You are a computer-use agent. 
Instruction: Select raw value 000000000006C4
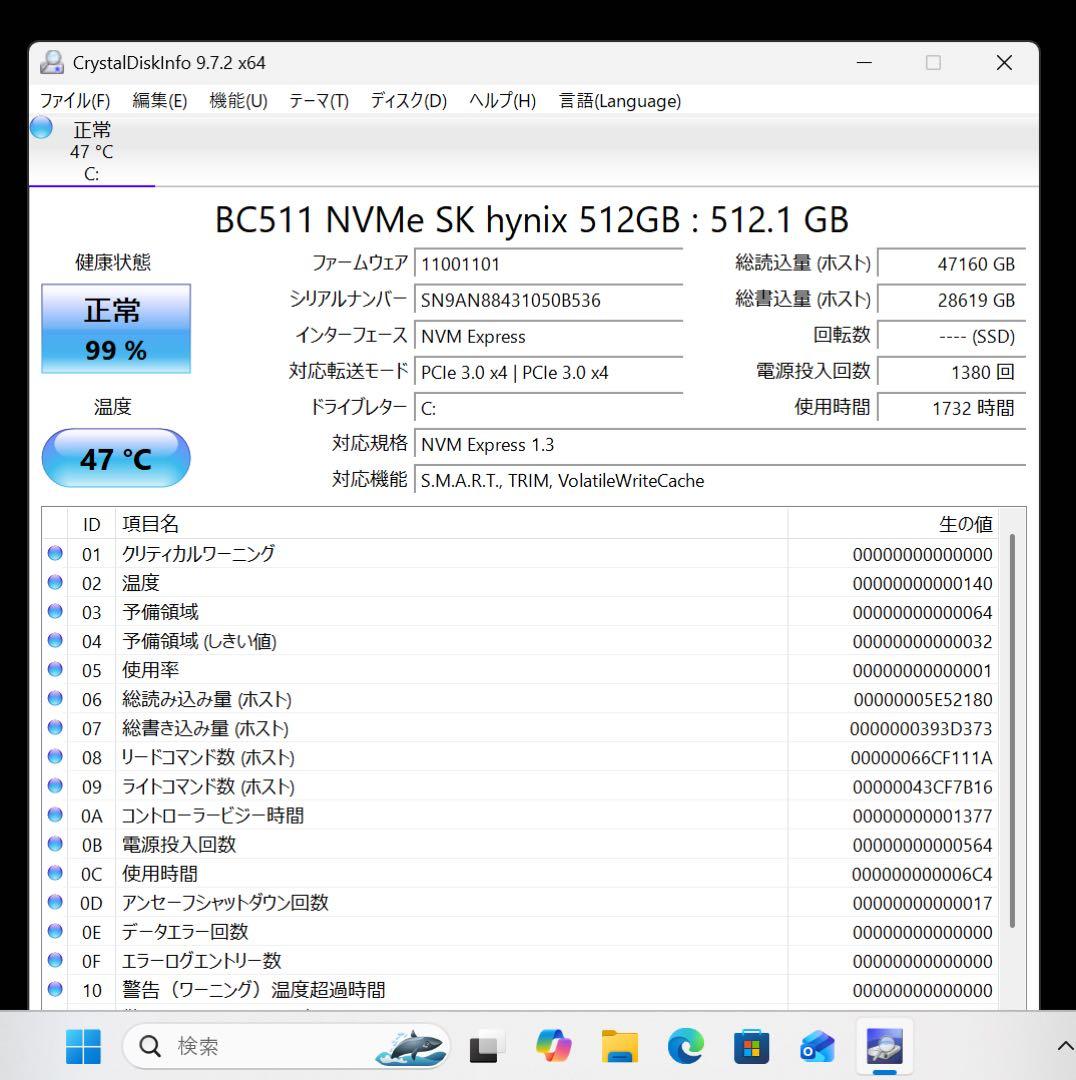pos(922,874)
